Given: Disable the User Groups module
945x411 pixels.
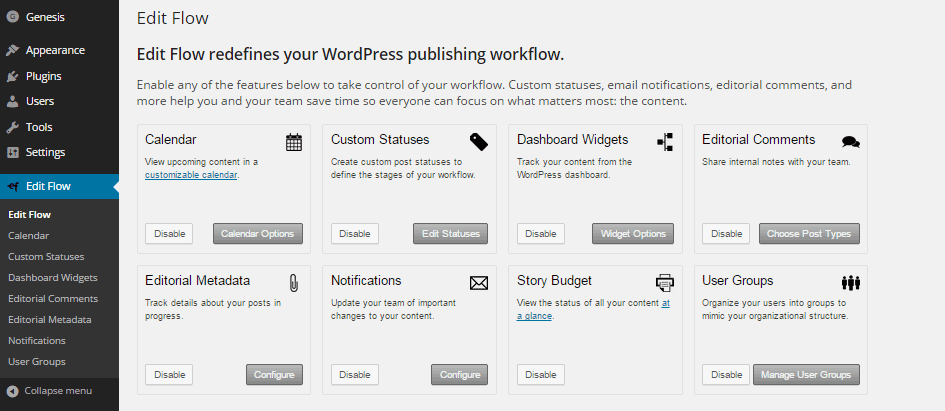Looking at the screenshot, I should click(x=726, y=375).
